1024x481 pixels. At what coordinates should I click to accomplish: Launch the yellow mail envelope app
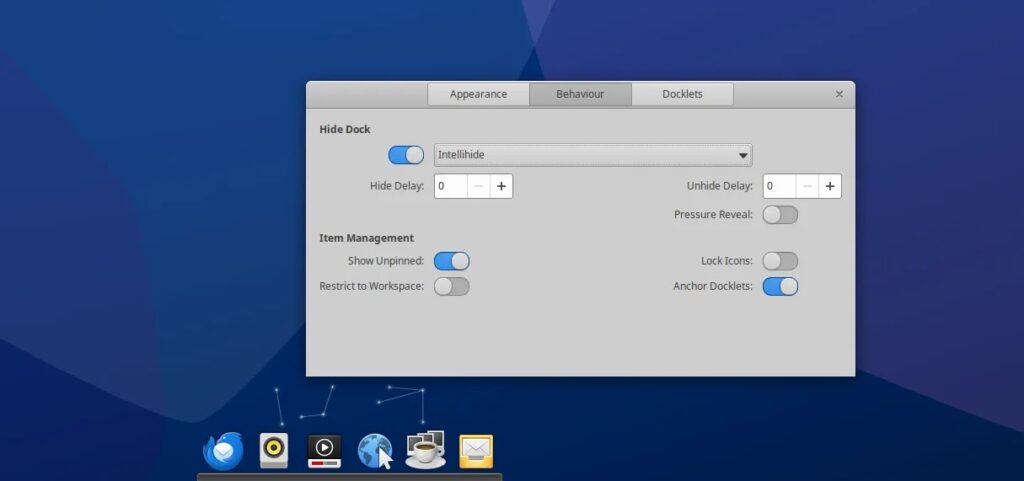(476, 450)
